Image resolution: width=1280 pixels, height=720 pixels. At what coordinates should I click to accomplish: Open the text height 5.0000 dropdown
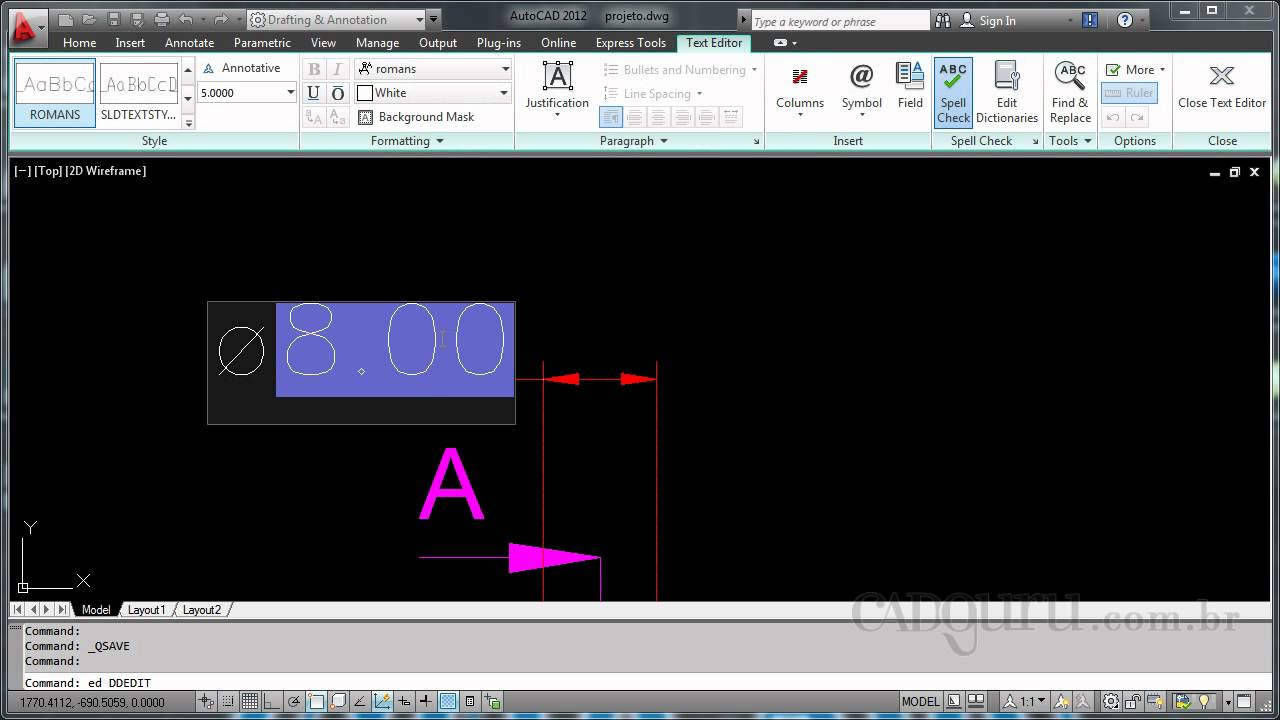click(290, 92)
